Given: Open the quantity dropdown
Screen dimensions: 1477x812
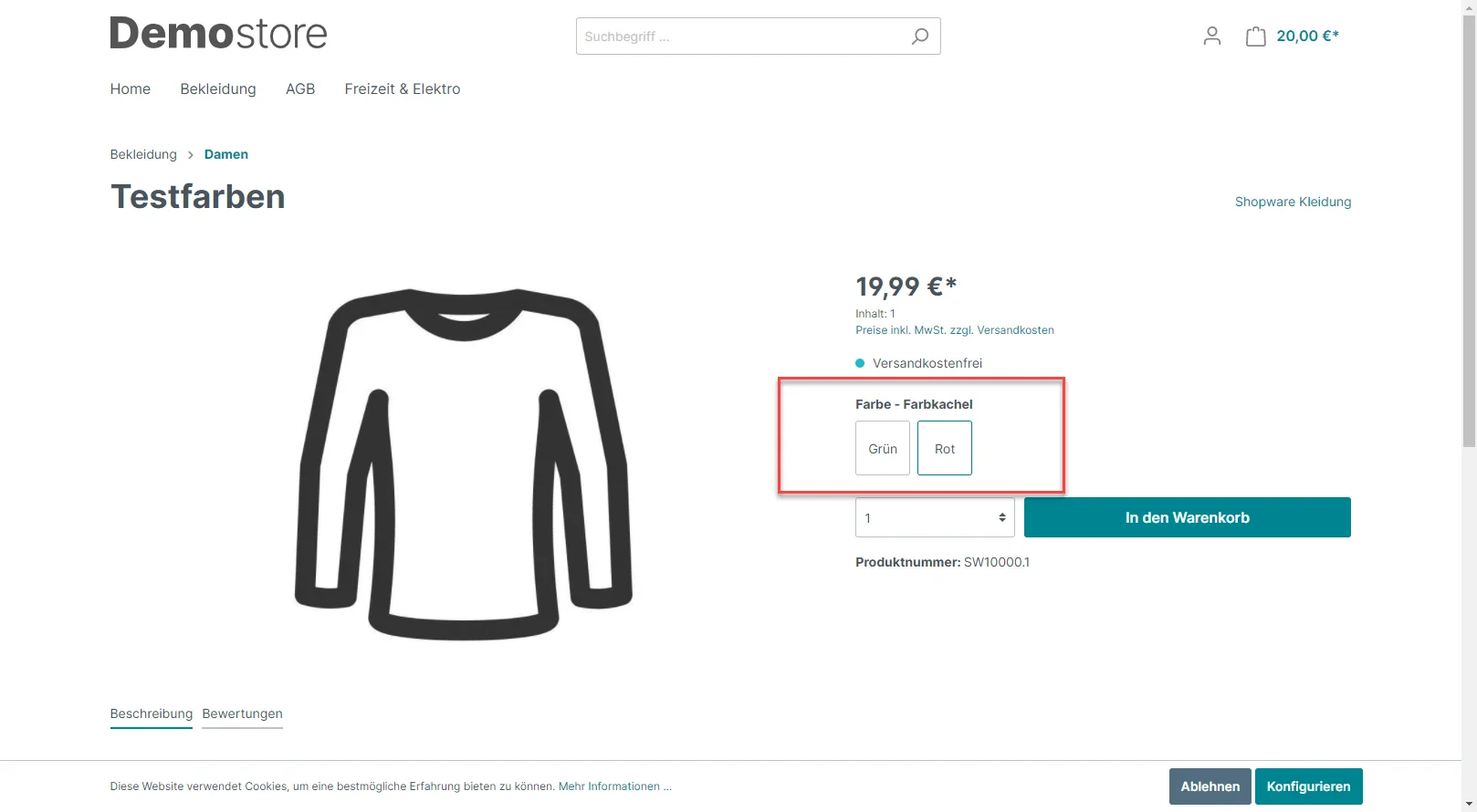Looking at the screenshot, I should (x=935, y=517).
